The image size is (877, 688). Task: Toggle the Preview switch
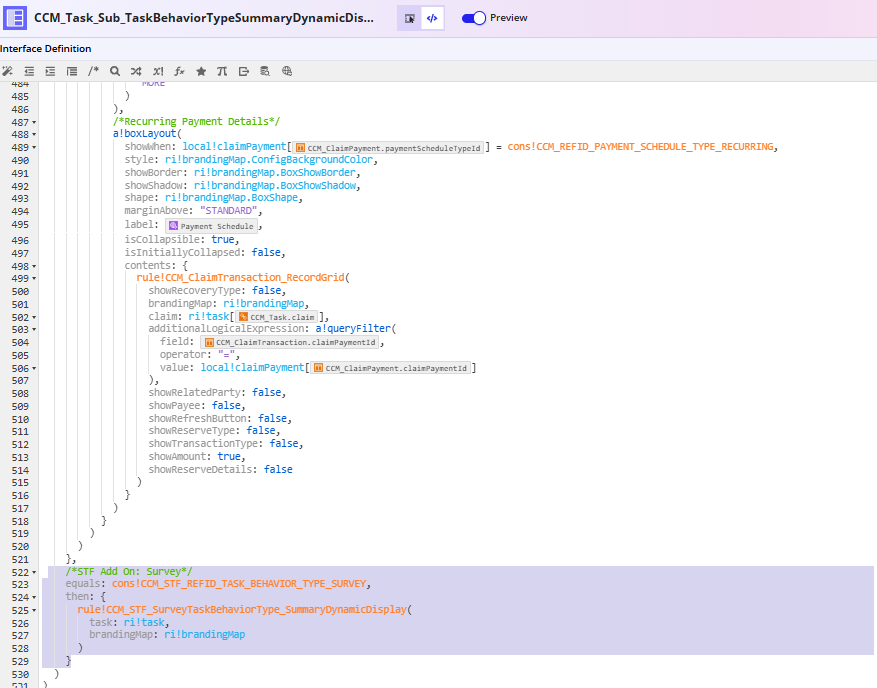point(474,18)
